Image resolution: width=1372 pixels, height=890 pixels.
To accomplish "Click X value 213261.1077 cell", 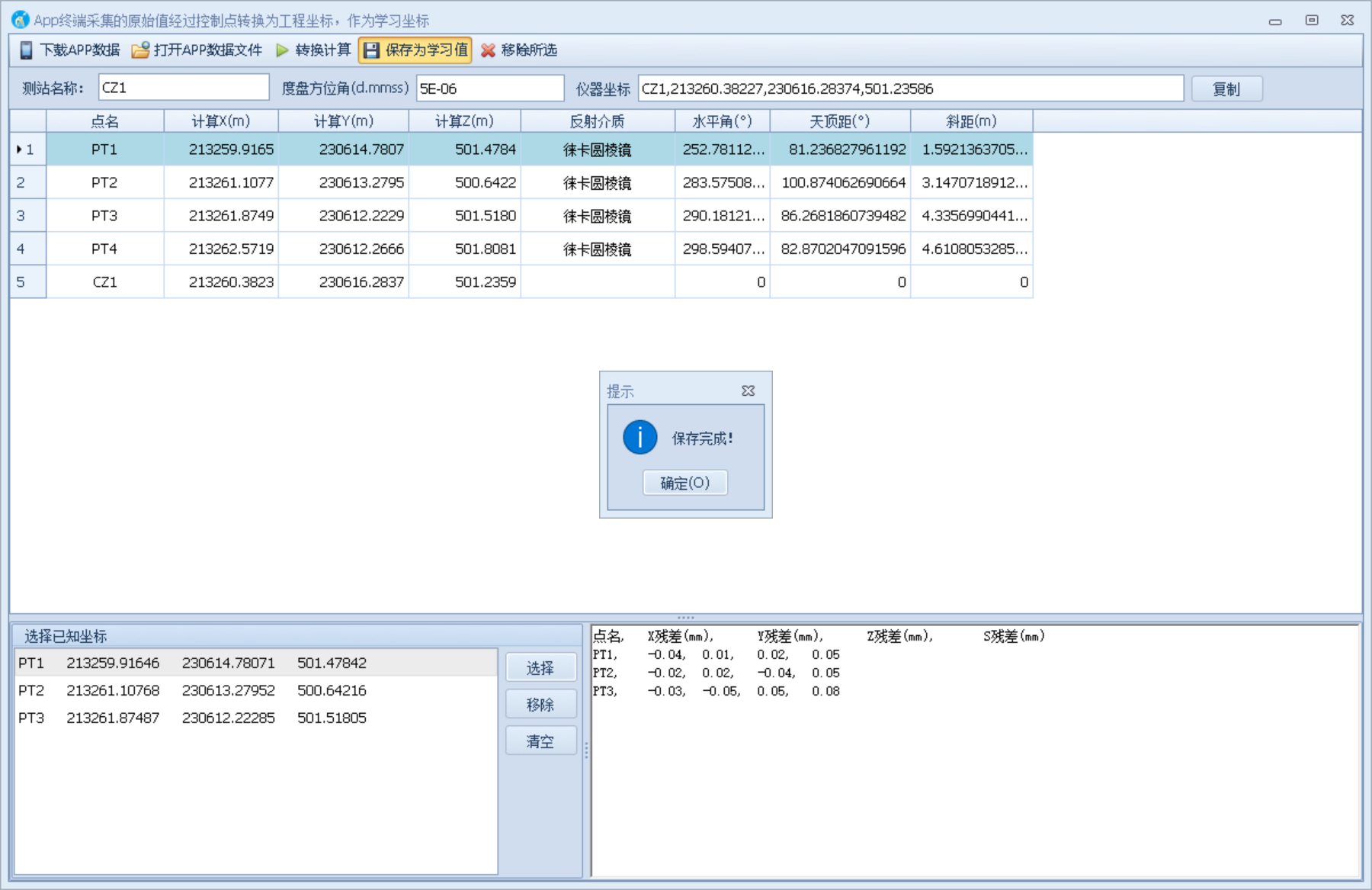I will (x=221, y=182).
